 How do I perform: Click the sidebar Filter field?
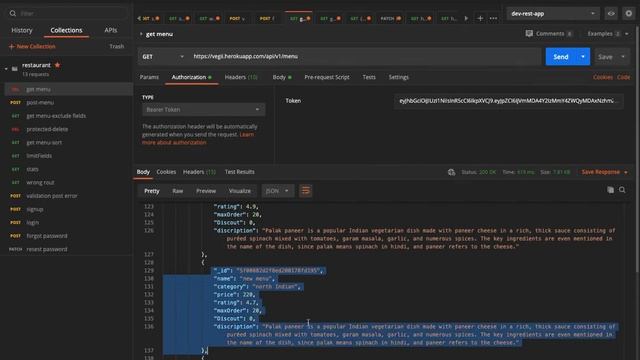[67, 13]
